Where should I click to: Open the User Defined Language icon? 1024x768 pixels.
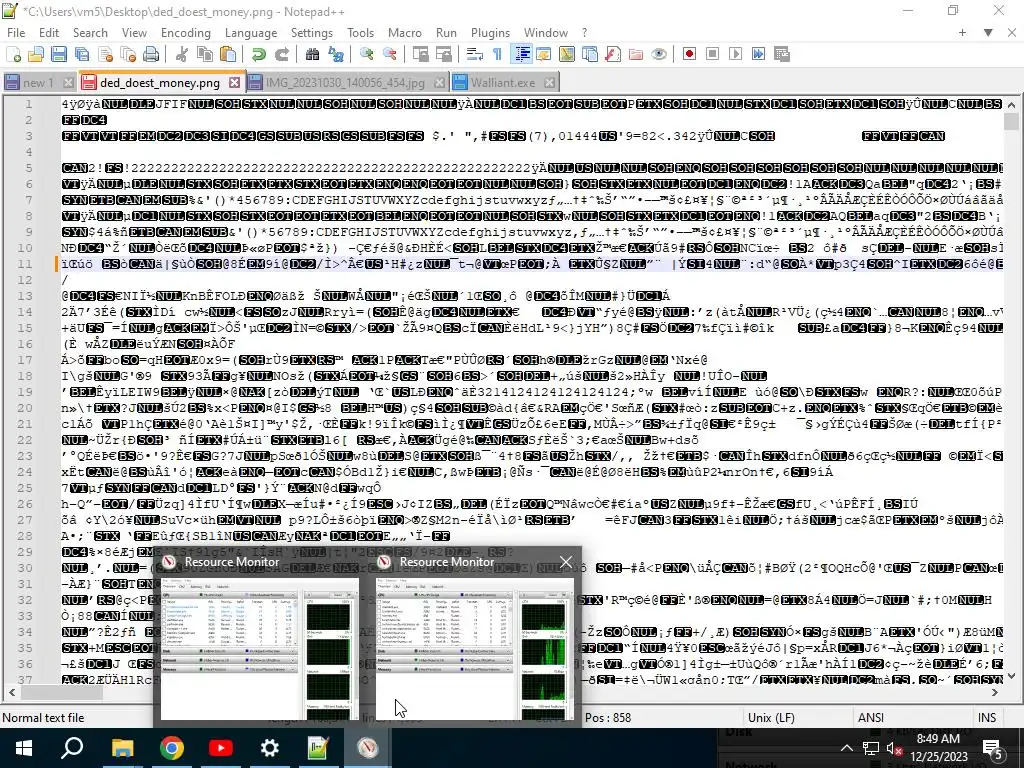click(x=543, y=54)
